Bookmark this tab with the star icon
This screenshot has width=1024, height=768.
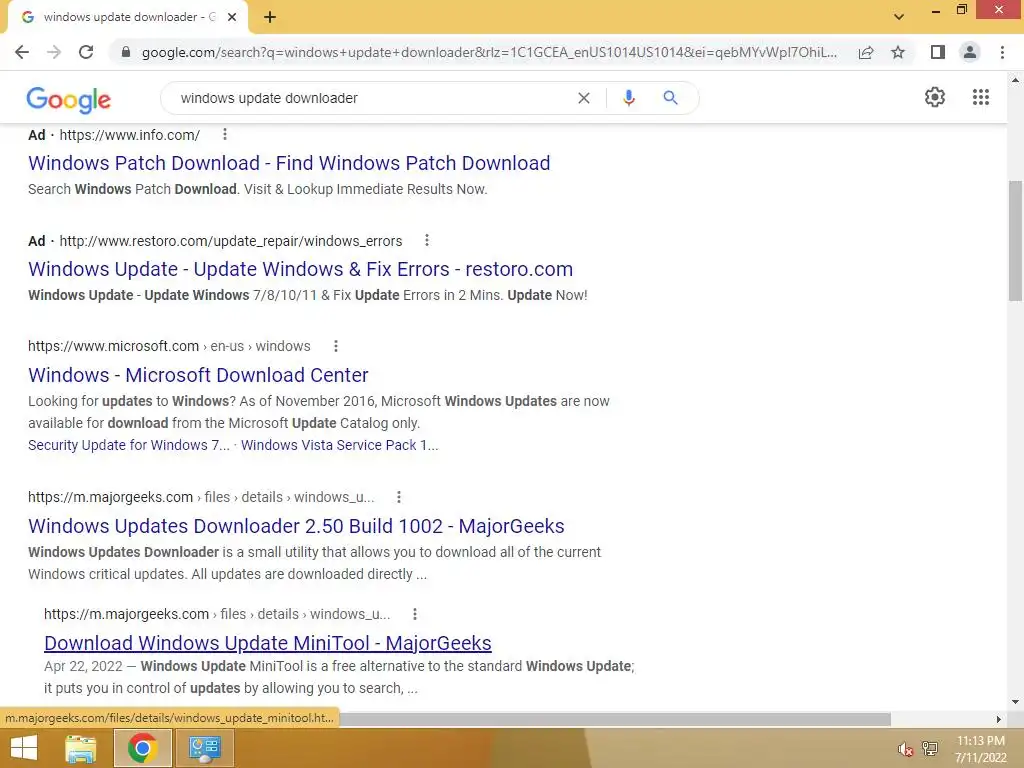(x=898, y=52)
